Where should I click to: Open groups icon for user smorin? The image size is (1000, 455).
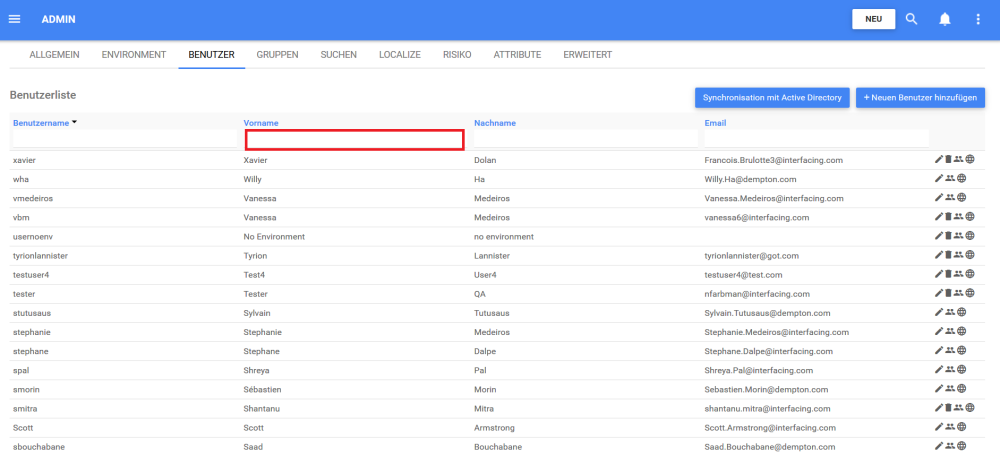[x=950, y=389]
